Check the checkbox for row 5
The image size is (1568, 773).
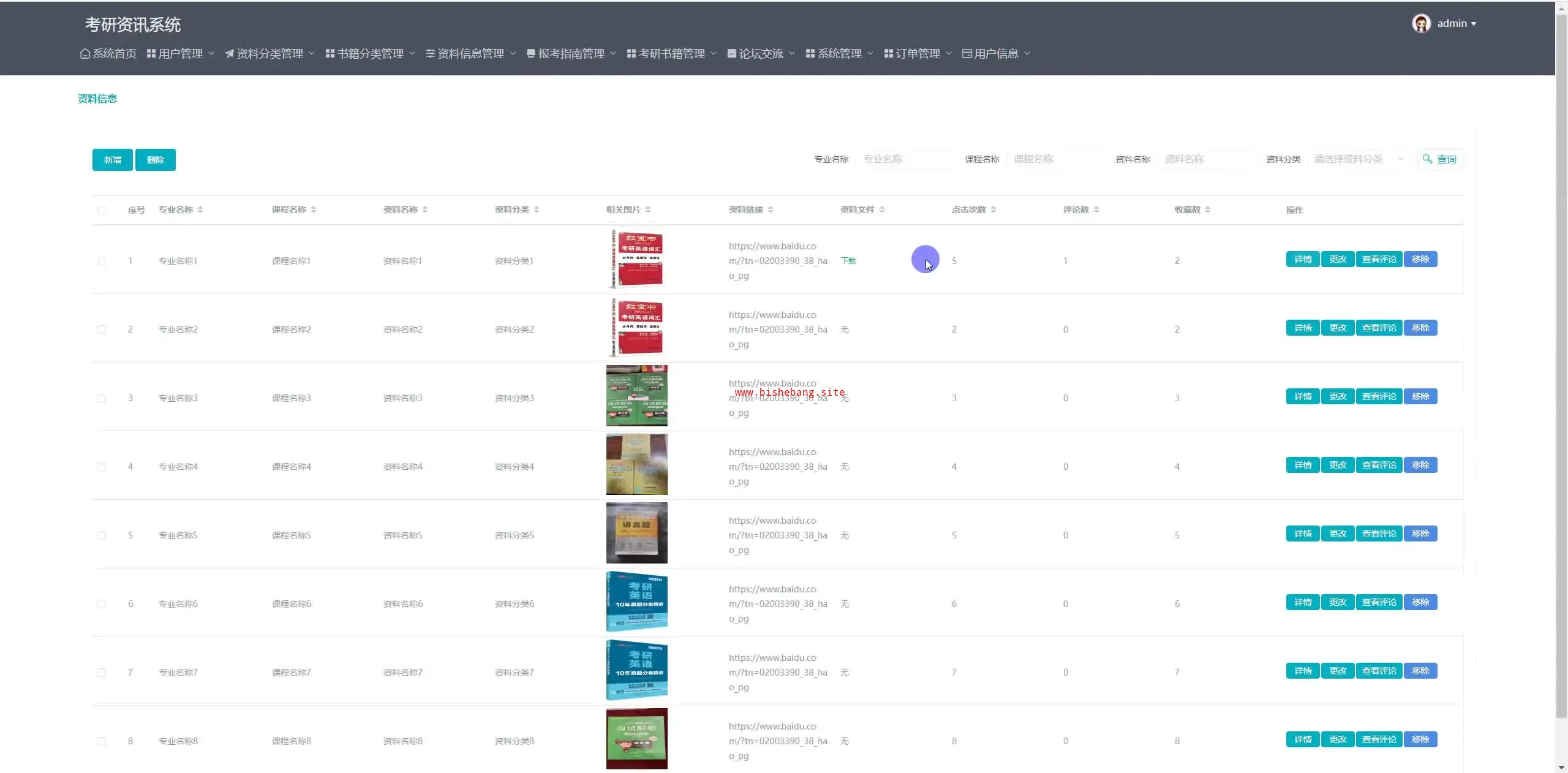(x=102, y=535)
